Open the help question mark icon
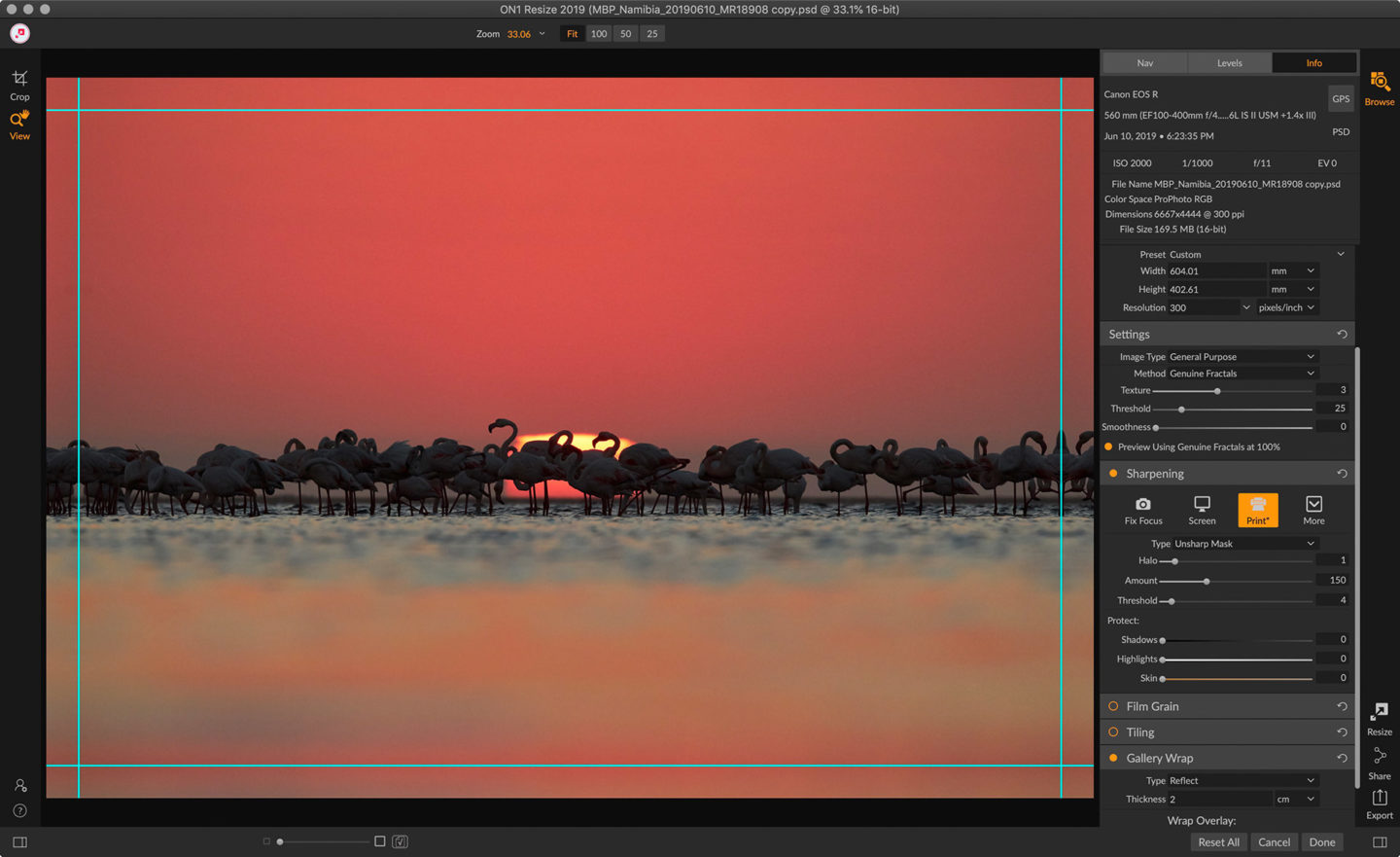Image resolution: width=1400 pixels, height=857 pixels. pyautogui.click(x=19, y=811)
